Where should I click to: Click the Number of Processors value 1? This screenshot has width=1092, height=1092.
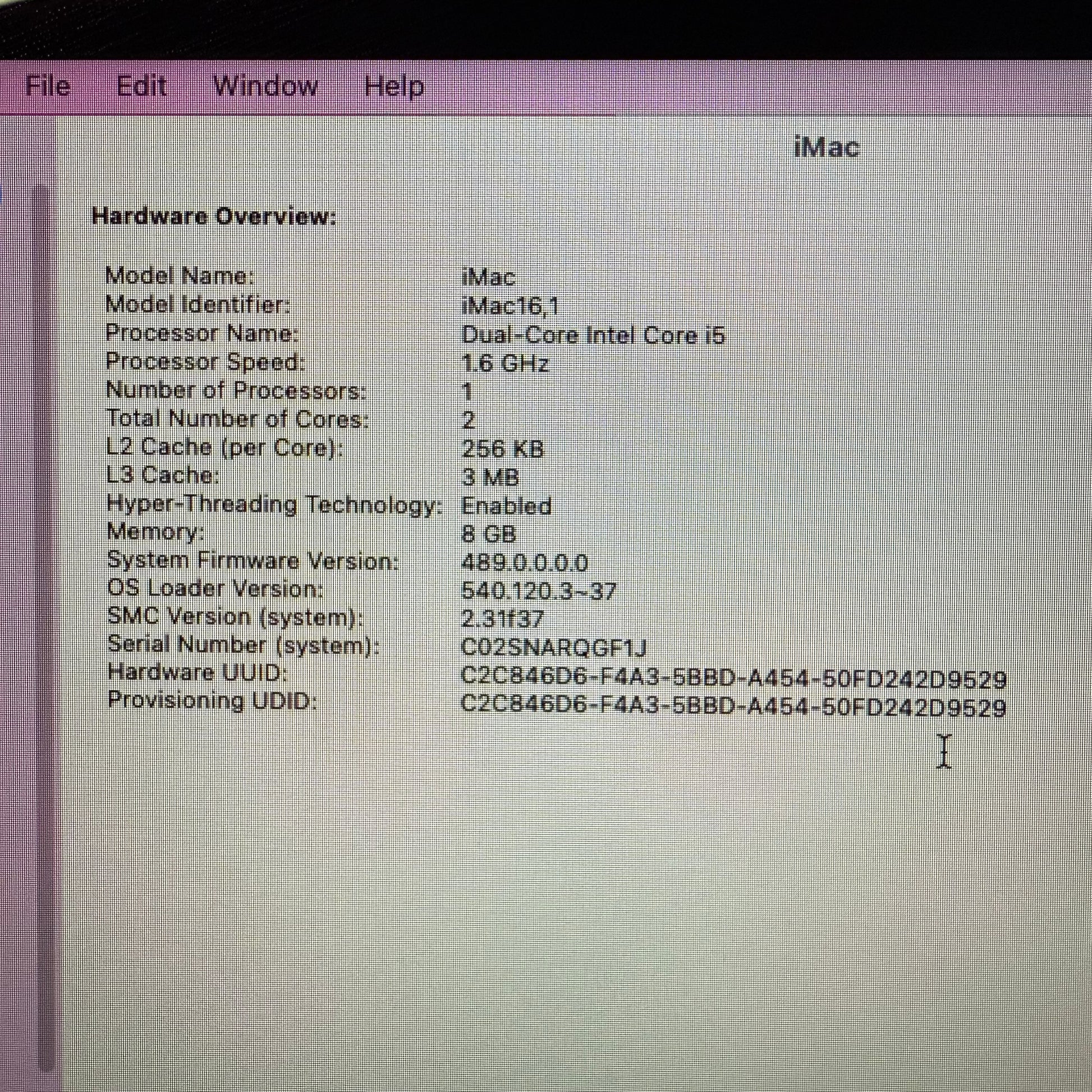(x=467, y=392)
